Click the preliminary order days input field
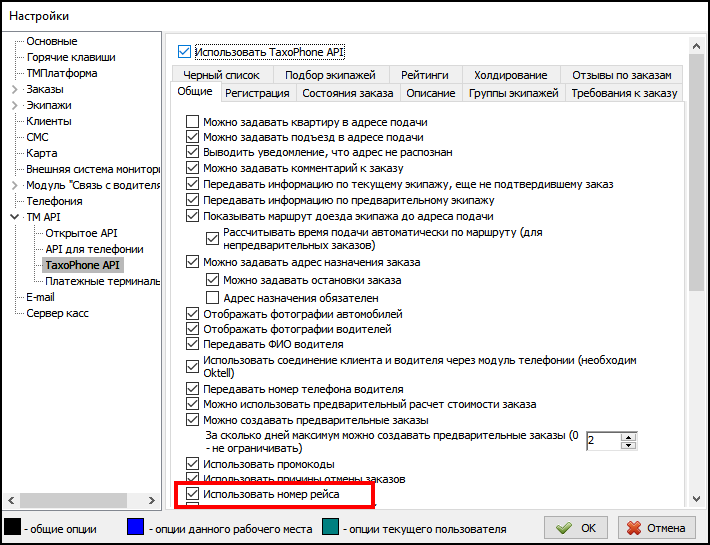Image resolution: width=710 pixels, height=545 pixels. click(603, 441)
